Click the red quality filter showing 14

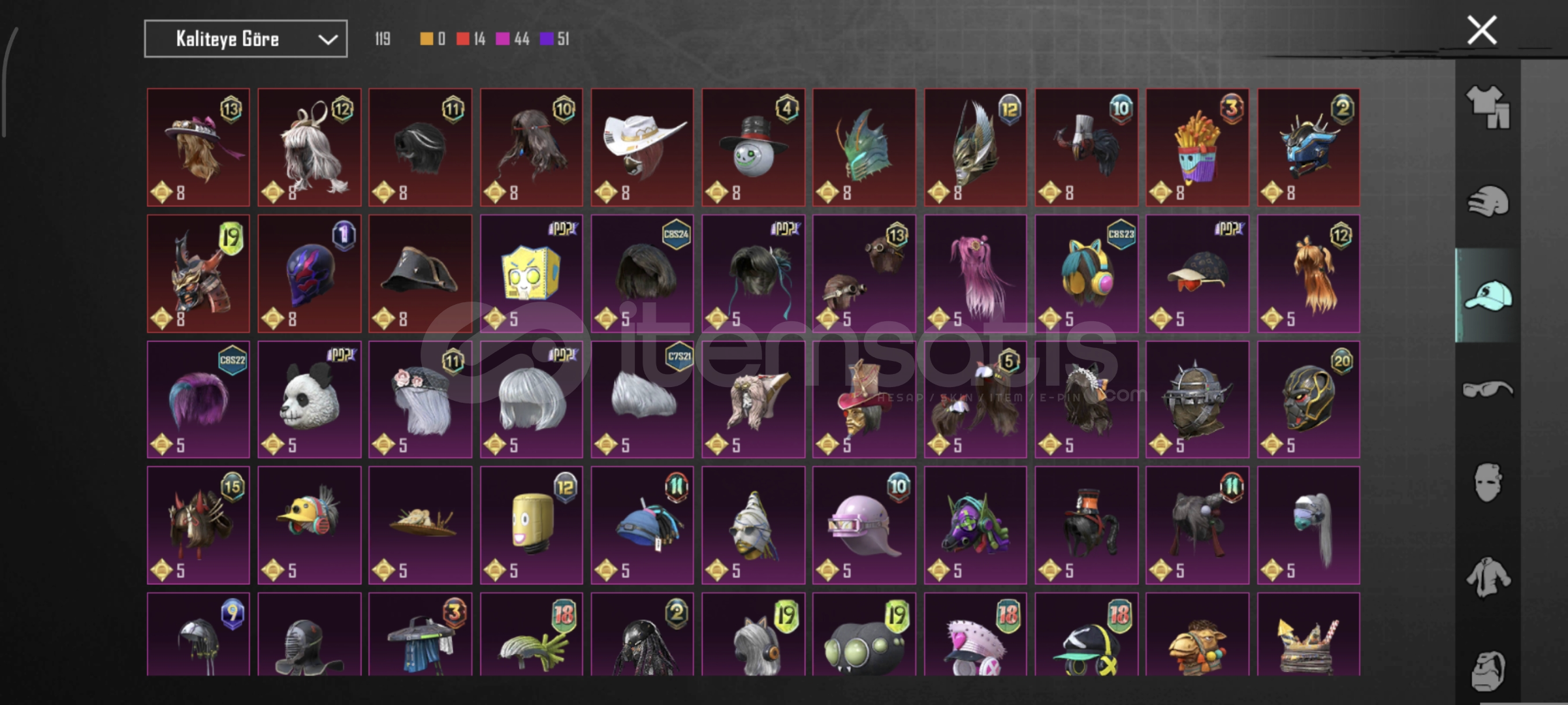click(470, 39)
